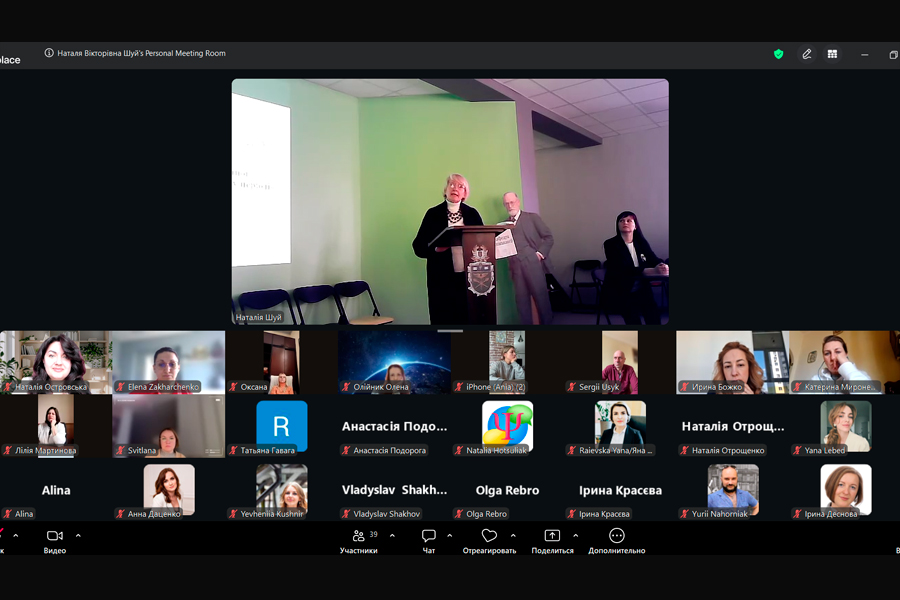
Task: Select Наталія Отрощенко participant tile
Action: pos(732,426)
